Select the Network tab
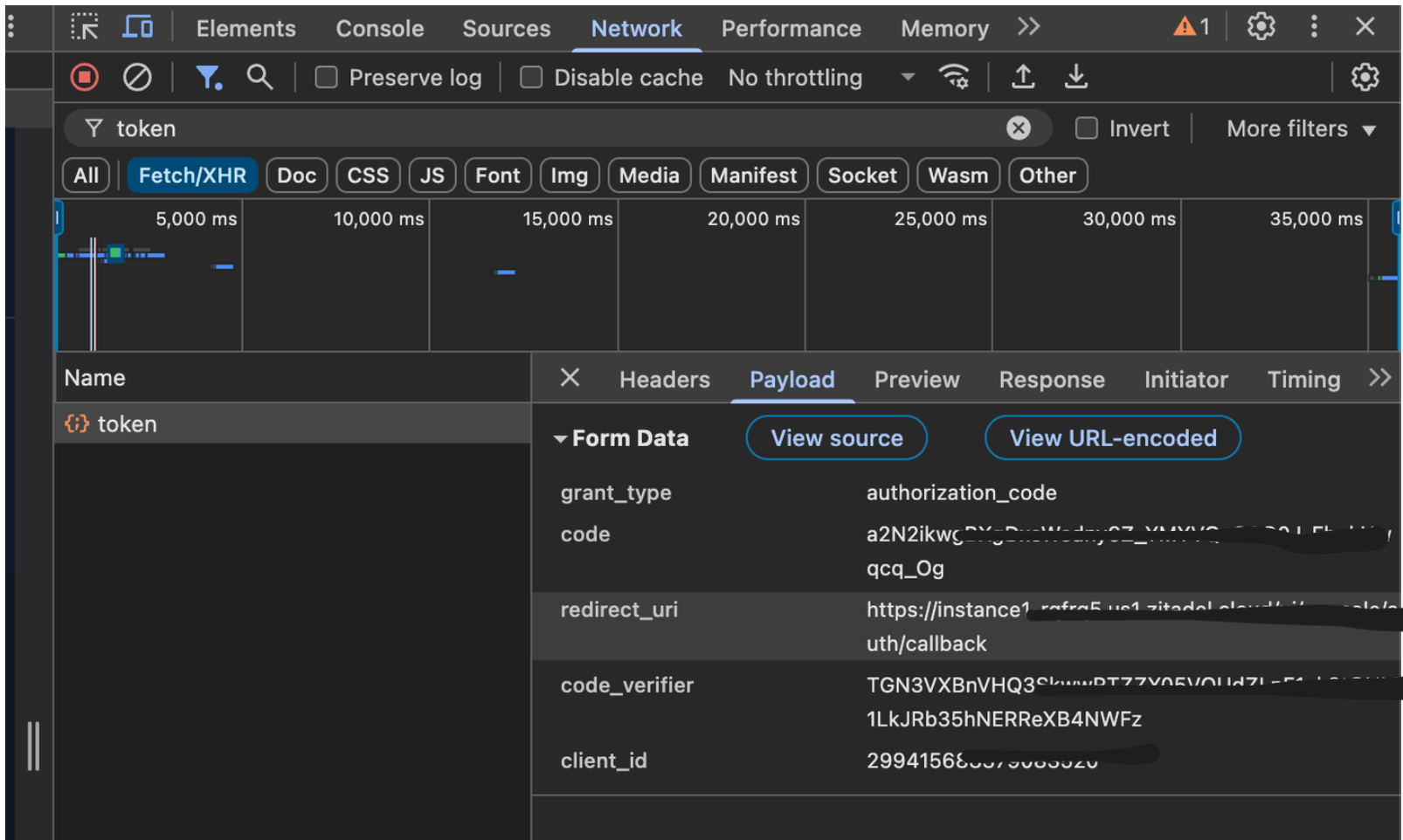The width and height of the screenshot is (1403, 840). point(636,28)
